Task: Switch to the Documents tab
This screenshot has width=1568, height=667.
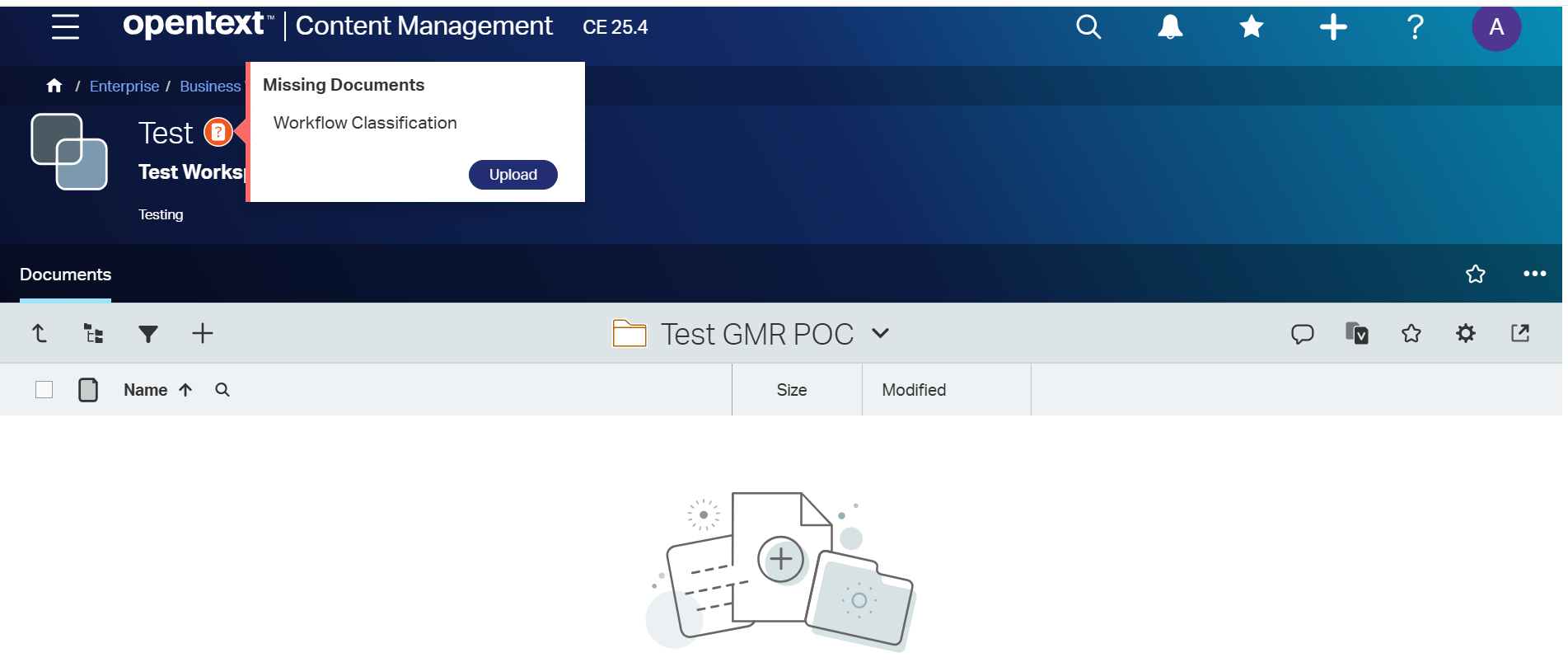Action: coord(65,275)
